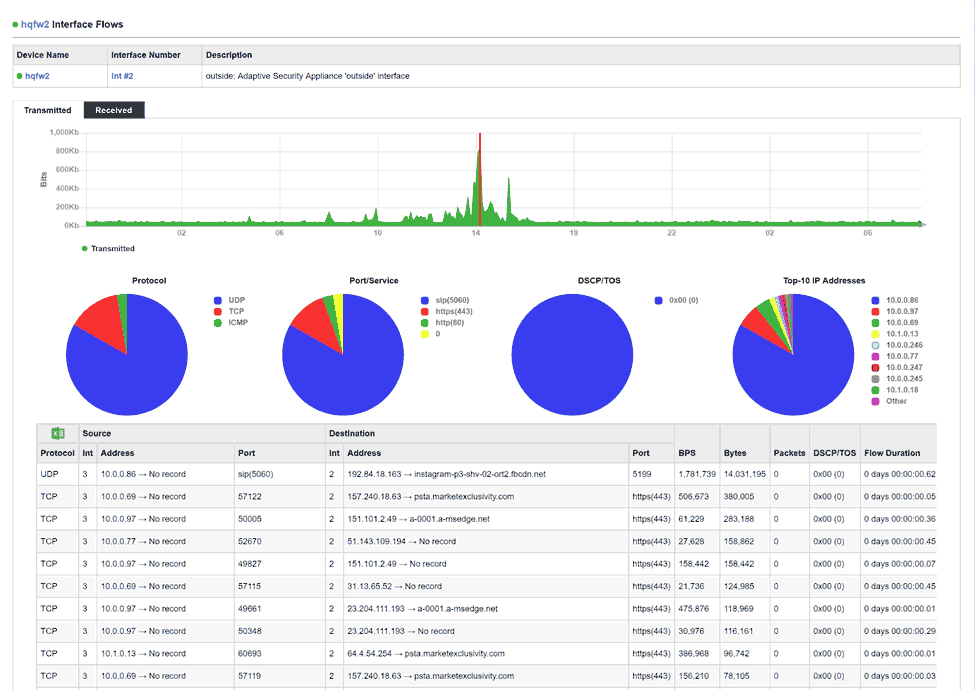This screenshot has width=975, height=690.
Task: Click the 0x00 slice in DSCP/TOS pie
Action: coord(572,355)
